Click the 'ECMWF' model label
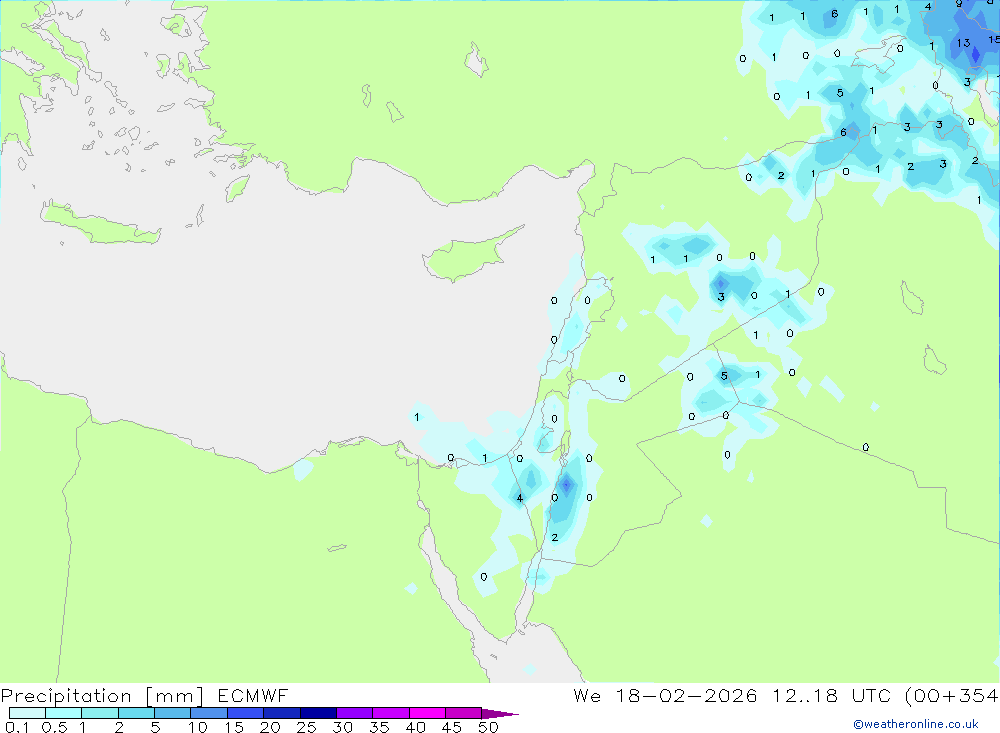This screenshot has width=1000, height=733. 253,695
